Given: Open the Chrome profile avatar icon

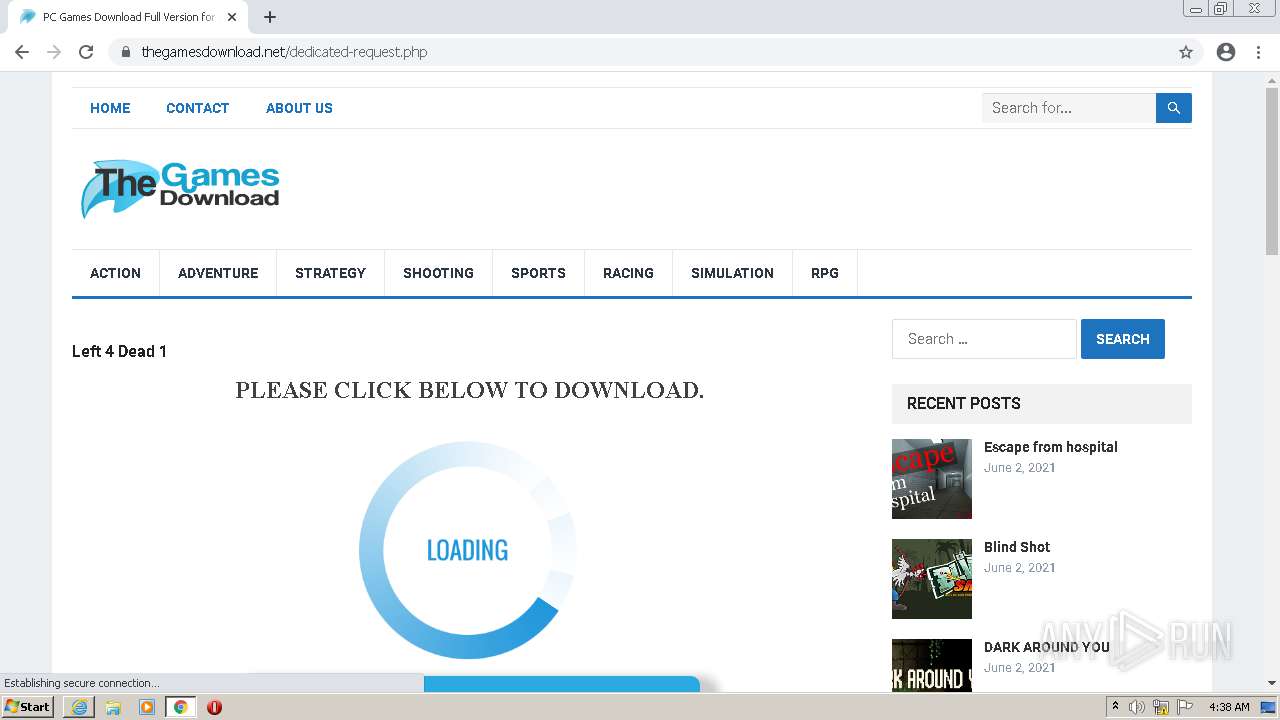Looking at the screenshot, I should point(1226,52).
